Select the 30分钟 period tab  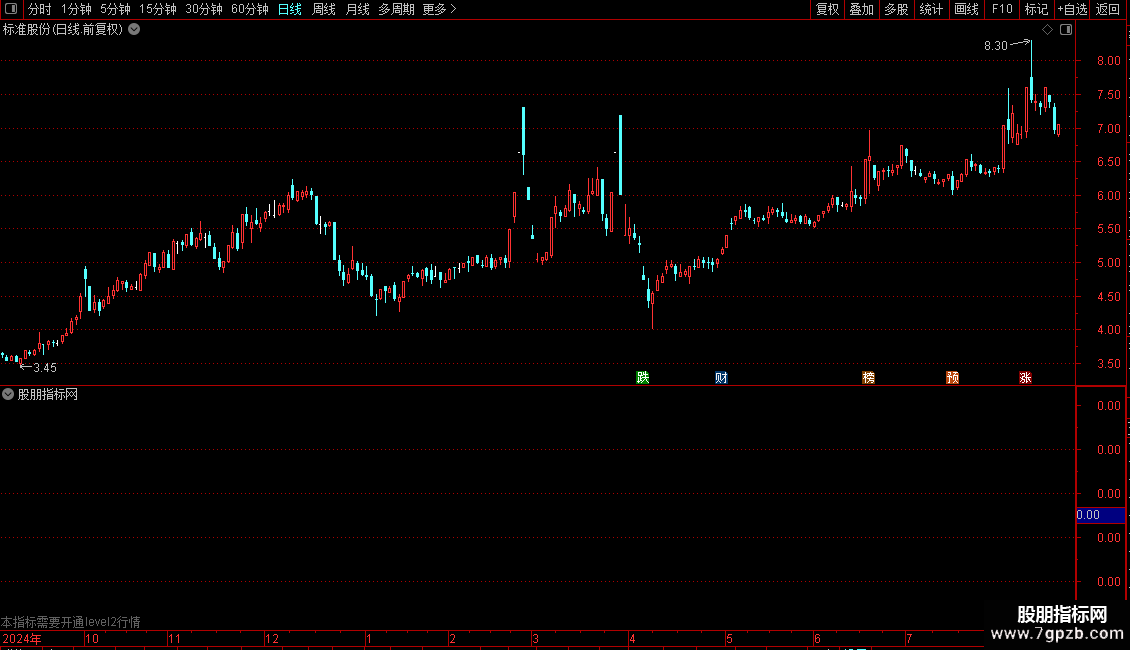coord(203,9)
